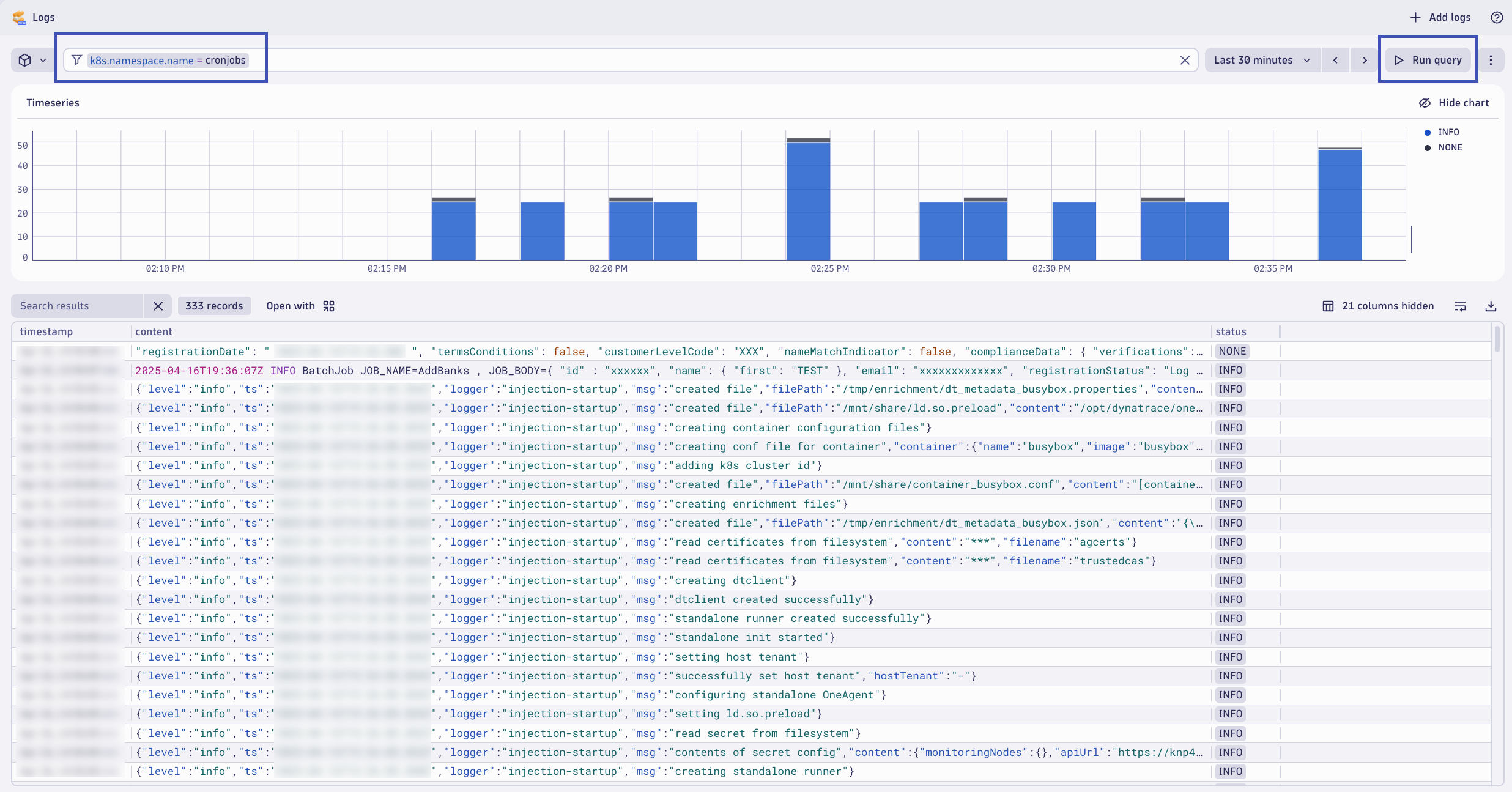The width and height of the screenshot is (1512, 792).
Task: Select the 'creating container configuration files' log row
Action: 752,427
